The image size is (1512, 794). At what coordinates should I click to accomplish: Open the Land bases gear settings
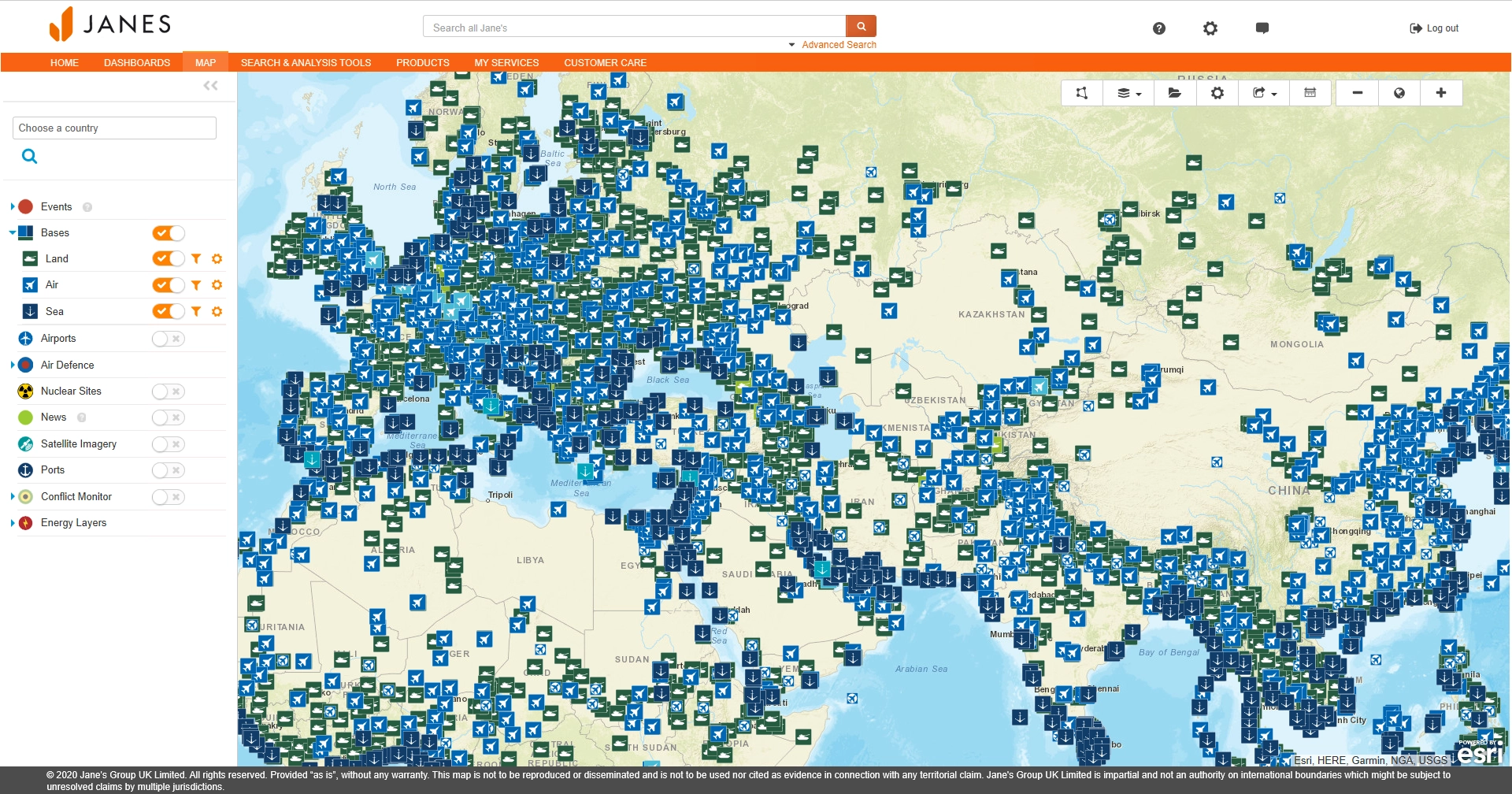pos(217,258)
